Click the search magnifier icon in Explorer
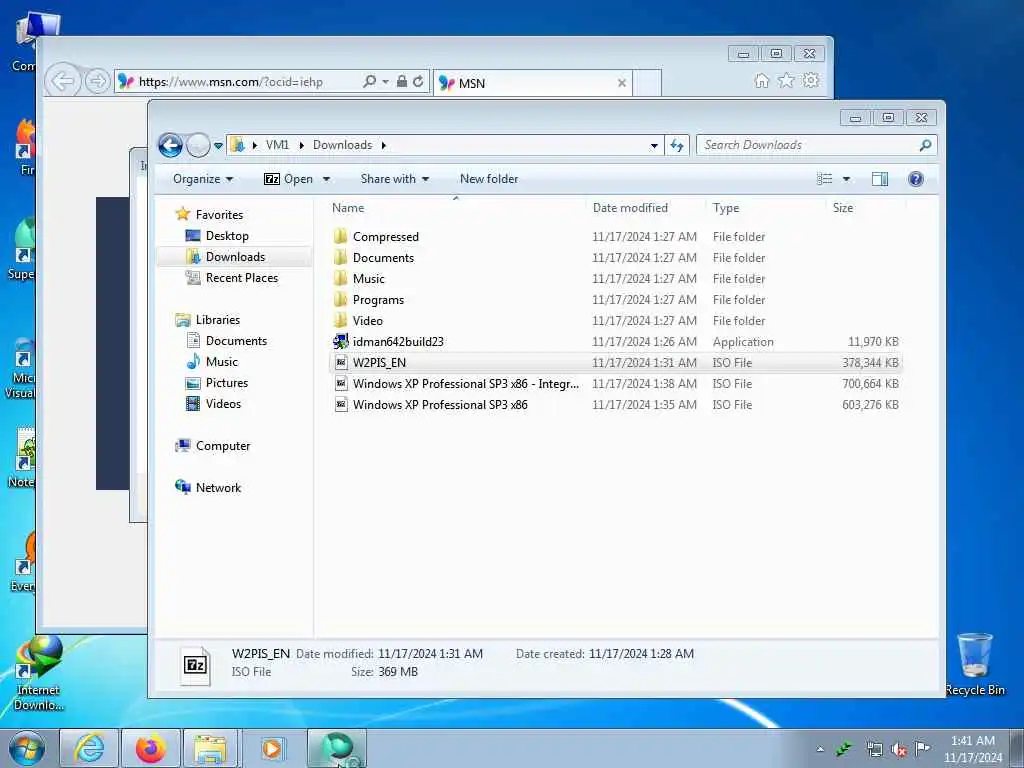Screen dimensions: 1024x768 [925, 145]
